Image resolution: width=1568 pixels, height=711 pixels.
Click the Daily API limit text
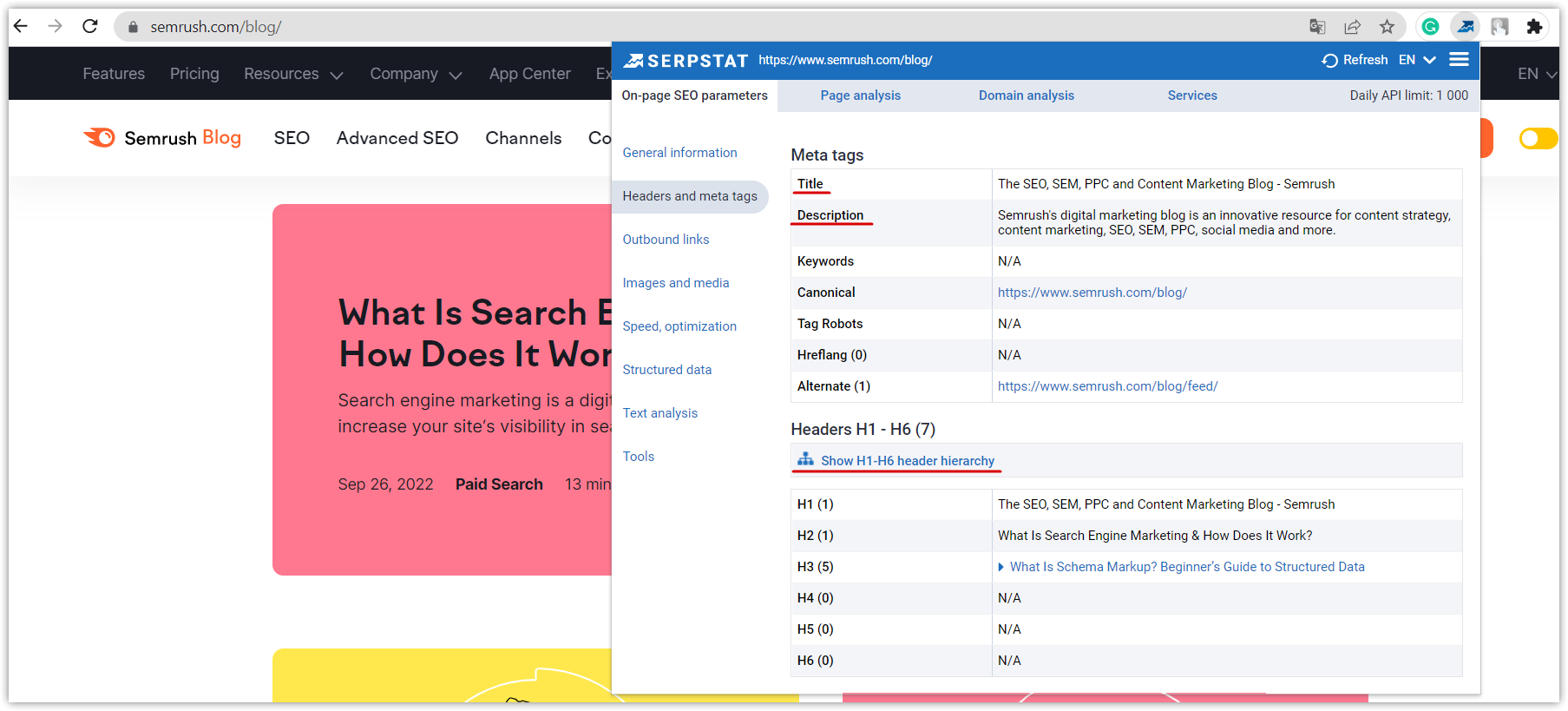(1408, 95)
